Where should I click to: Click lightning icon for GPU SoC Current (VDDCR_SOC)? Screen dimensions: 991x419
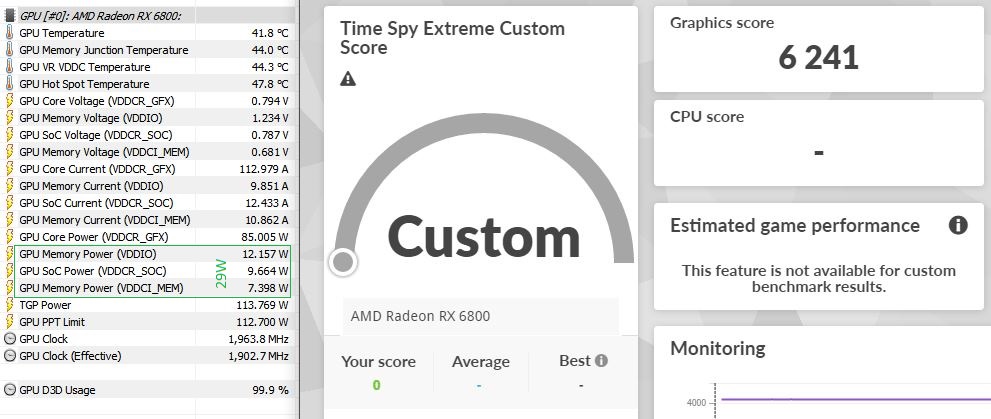(x=9, y=203)
